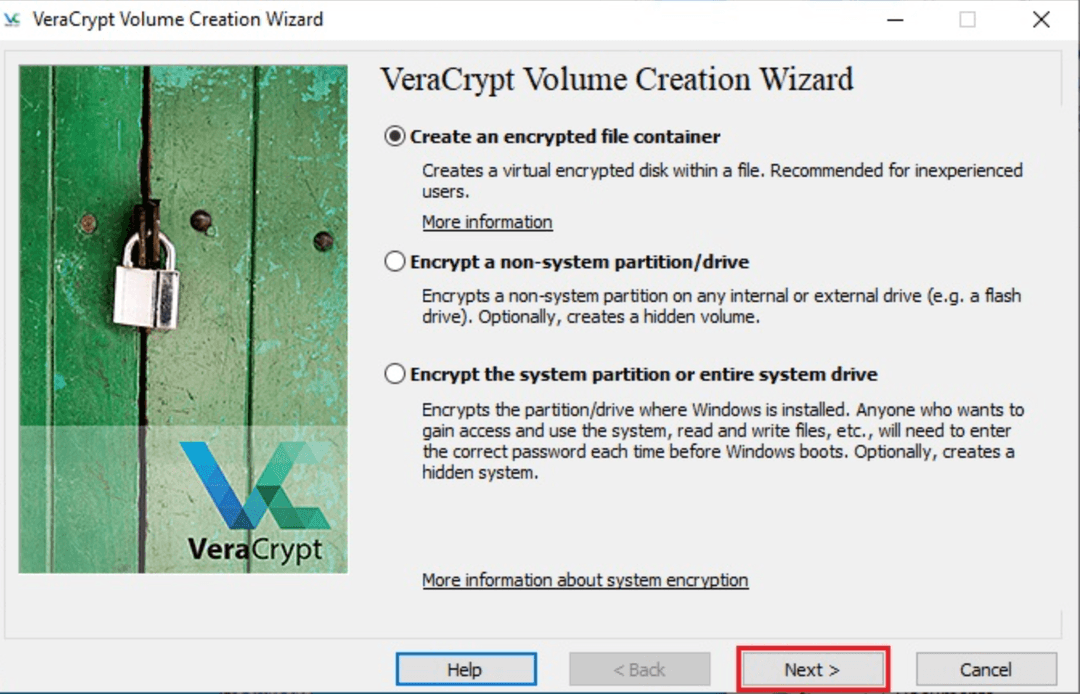This screenshot has width=1080, height=694.
Task: Click the 'Creates a virtual encrypted disk' description
Action: point(723,181)
